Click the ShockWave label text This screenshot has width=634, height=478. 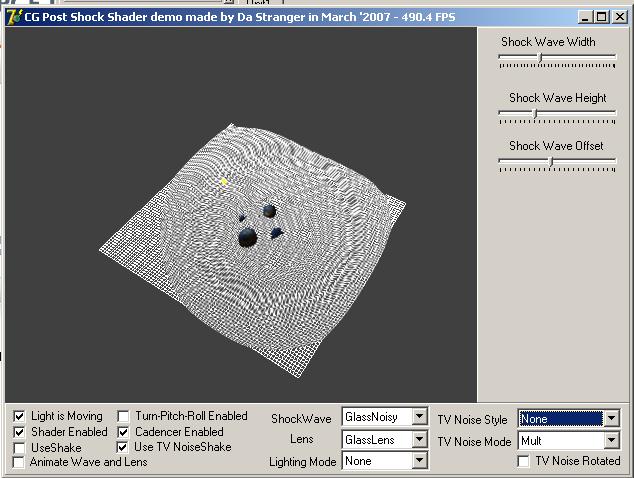[301, 419]
